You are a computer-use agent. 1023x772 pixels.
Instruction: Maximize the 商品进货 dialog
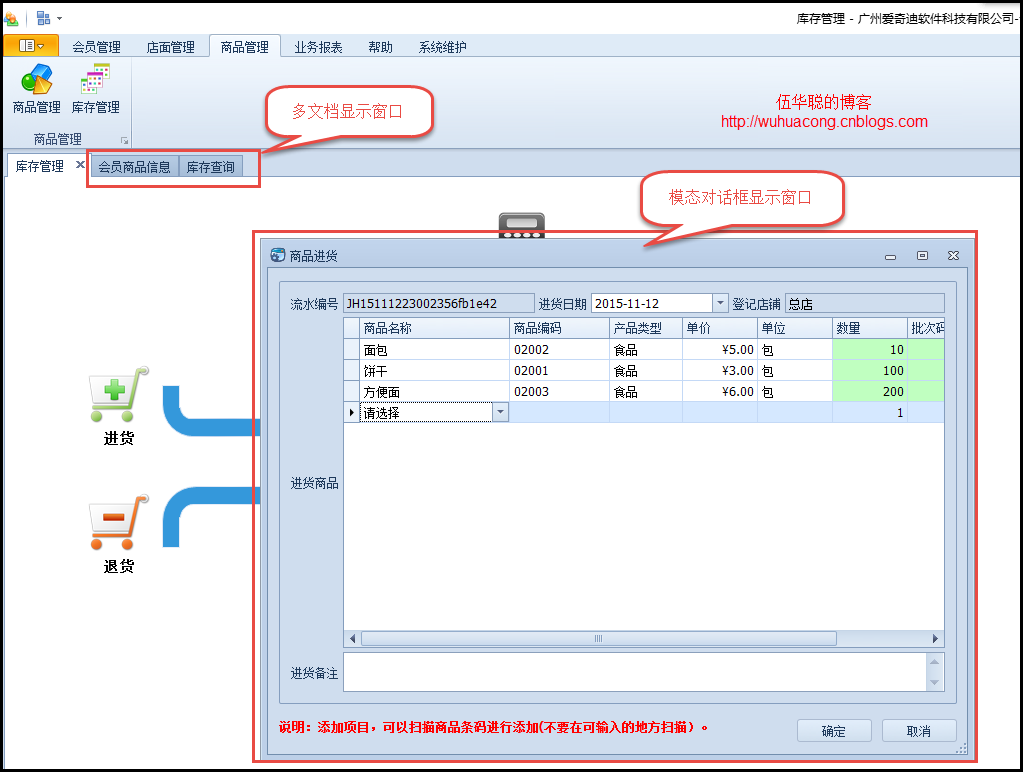click(x=922, y=256)
